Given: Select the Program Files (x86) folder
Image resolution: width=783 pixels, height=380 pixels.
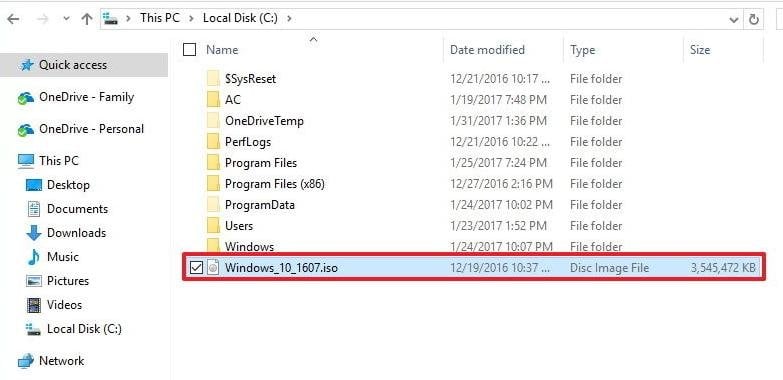Looking at the screenshot, I should coord(275,184).
